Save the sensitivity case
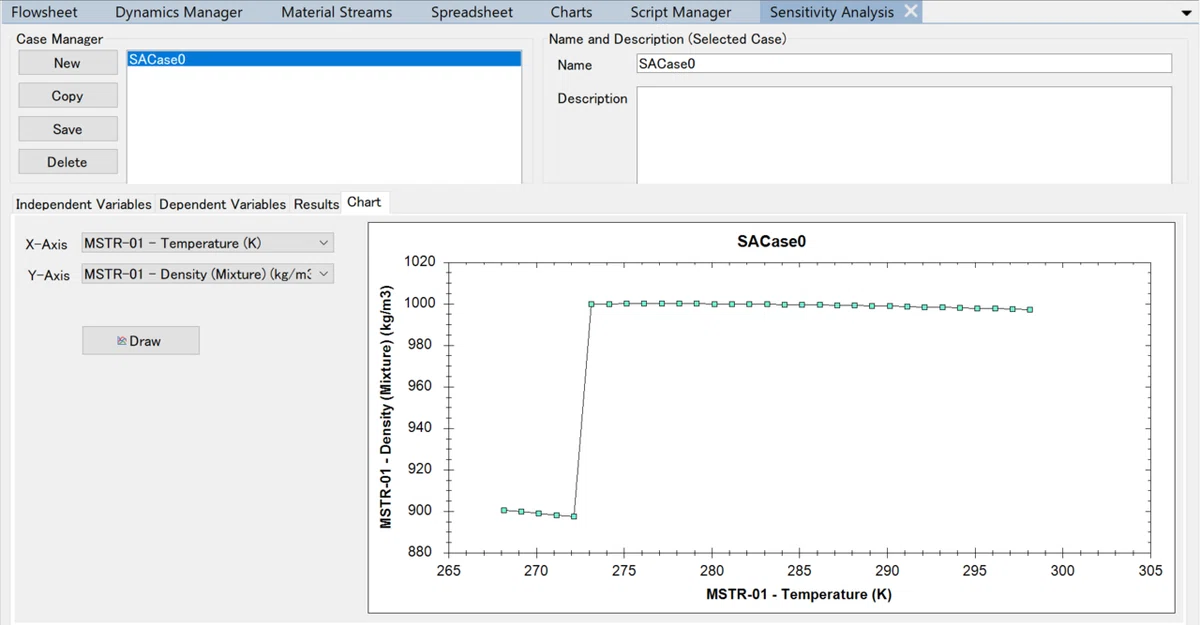 tap(68, 129)
